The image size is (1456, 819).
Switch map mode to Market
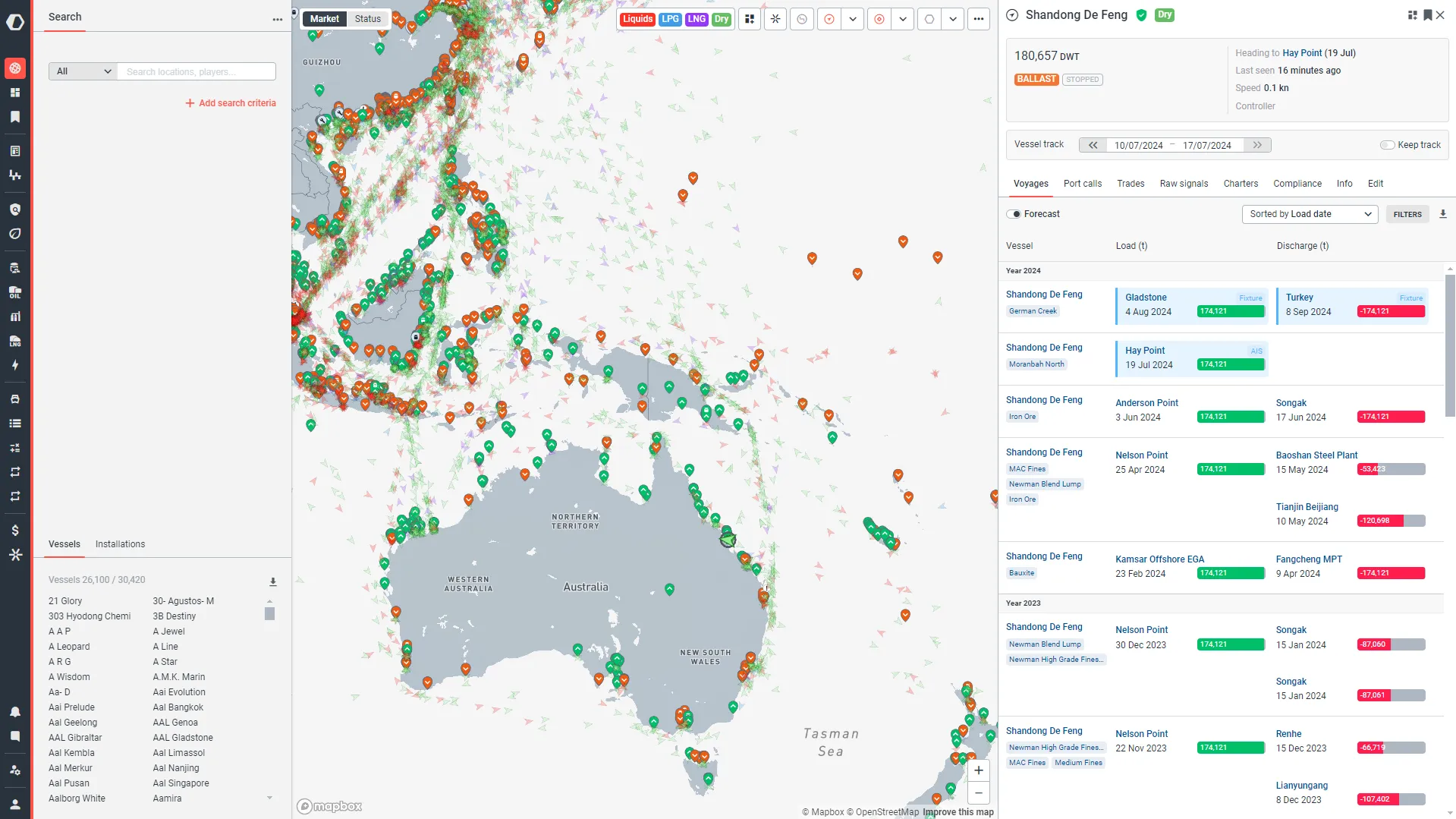click(x=325, y=19)
